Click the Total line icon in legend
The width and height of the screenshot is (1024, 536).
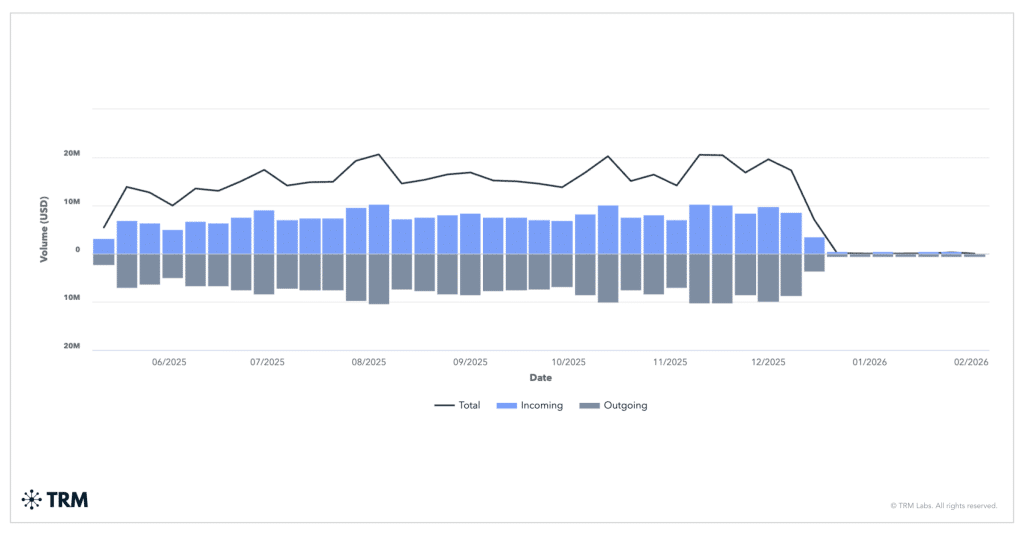coord(444,405)
